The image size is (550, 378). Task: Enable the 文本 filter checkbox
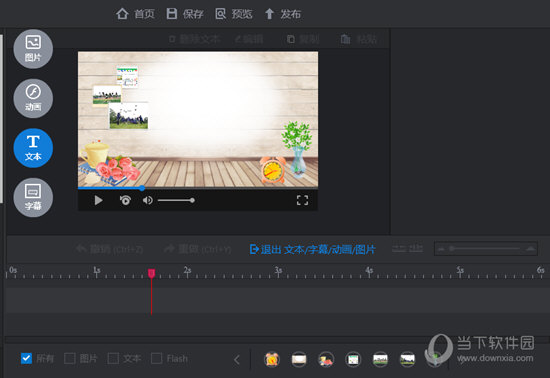(x=113, y=358)
